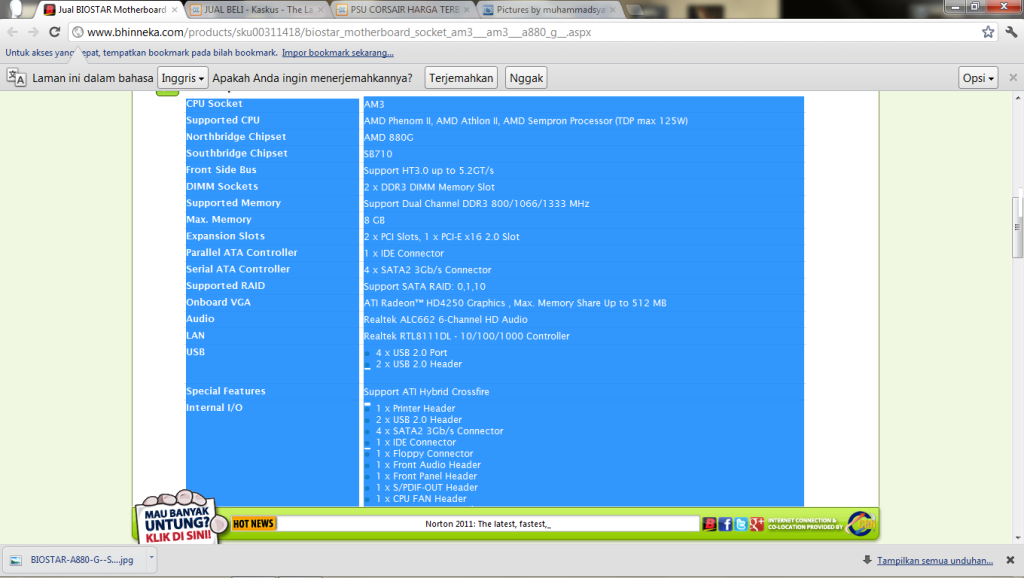Click the Nggak button

coord(526,78)
